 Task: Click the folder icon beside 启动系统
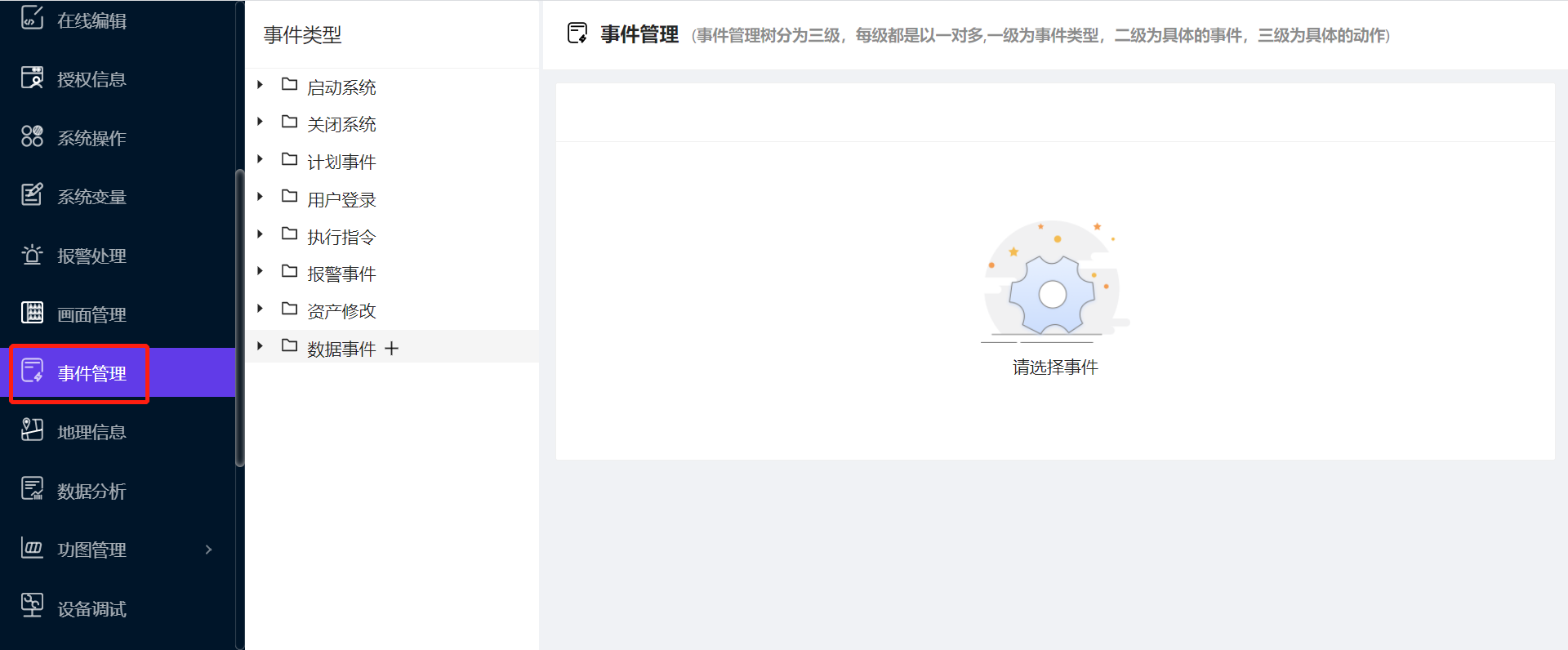click(289, 84)
